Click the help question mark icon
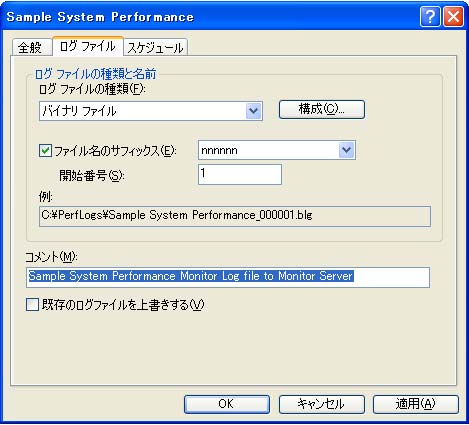The height and width of the screenshot is (425, 469). point(430,16)
